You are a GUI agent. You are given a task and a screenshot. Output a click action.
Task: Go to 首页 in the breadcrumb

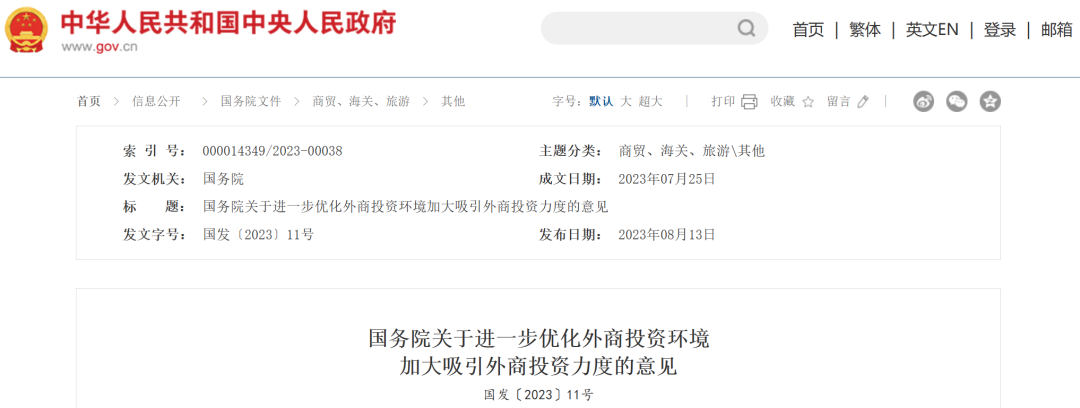[89, 101]
